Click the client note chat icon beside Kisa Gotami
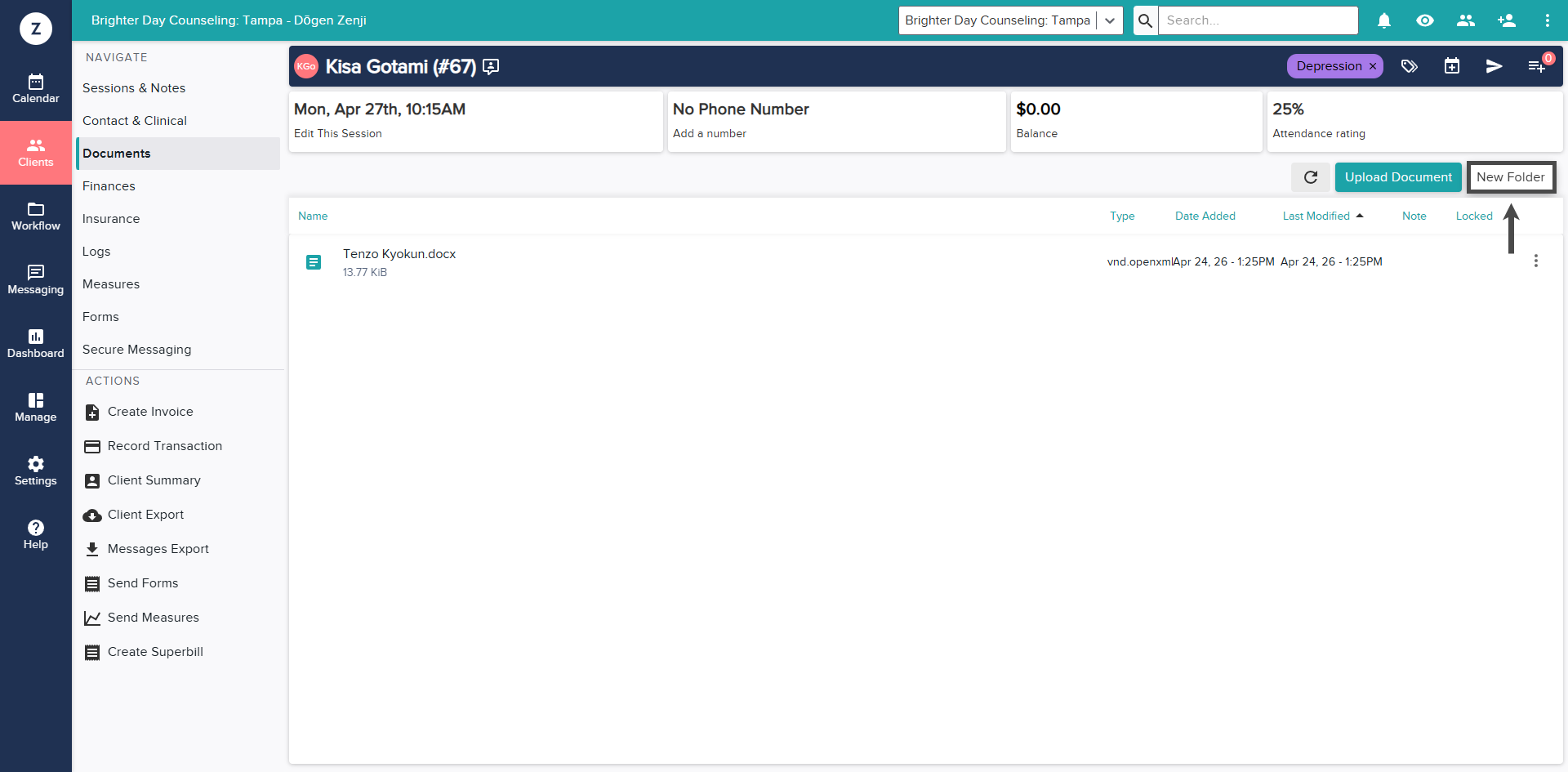 click(x=491, y=67)
